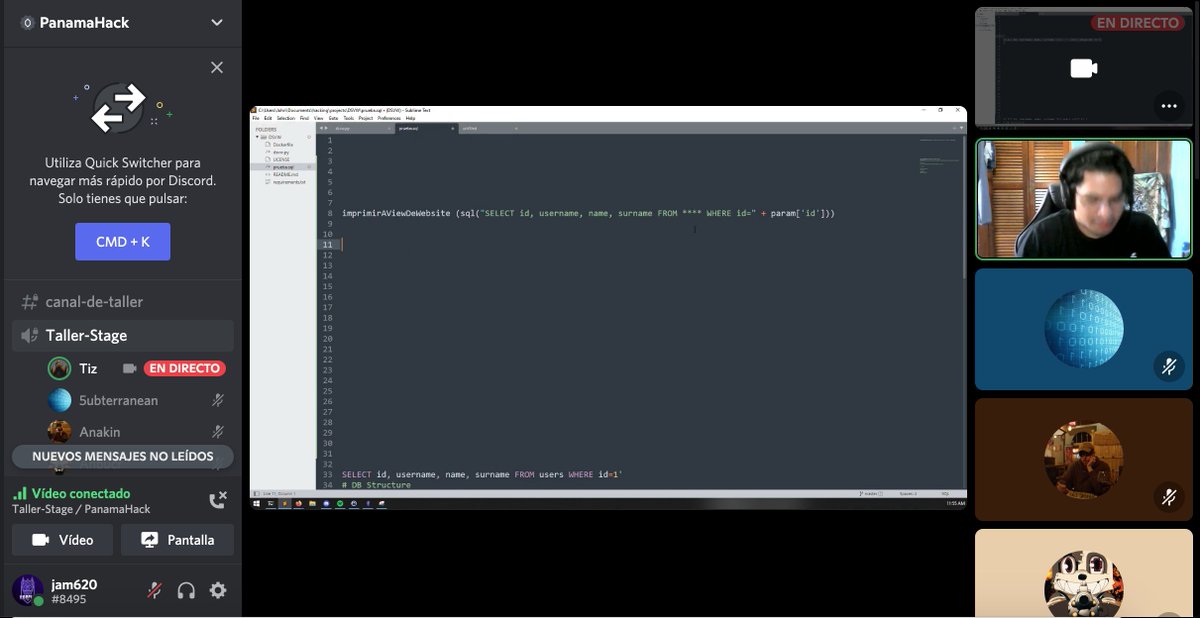Open Preferences menu in Sublime Text
This screenshot has height=618, width=1200.
coord(389,118)
